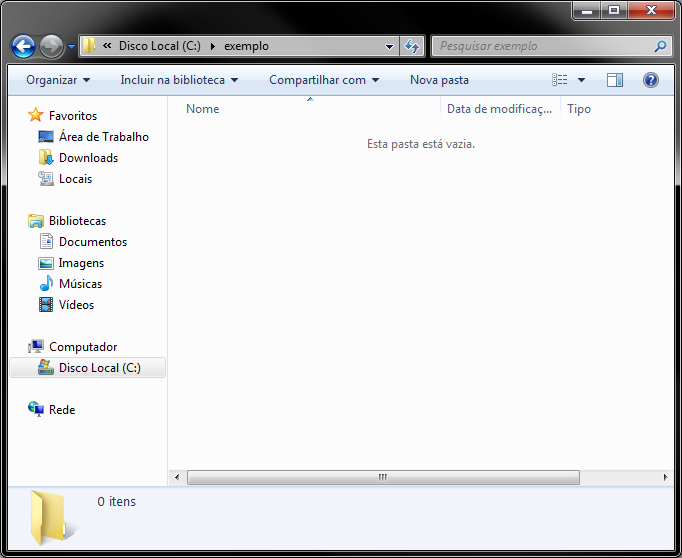682x558 pixels.
Task: Open the Compartilhar com menu
Action: (x=324, y=80)
